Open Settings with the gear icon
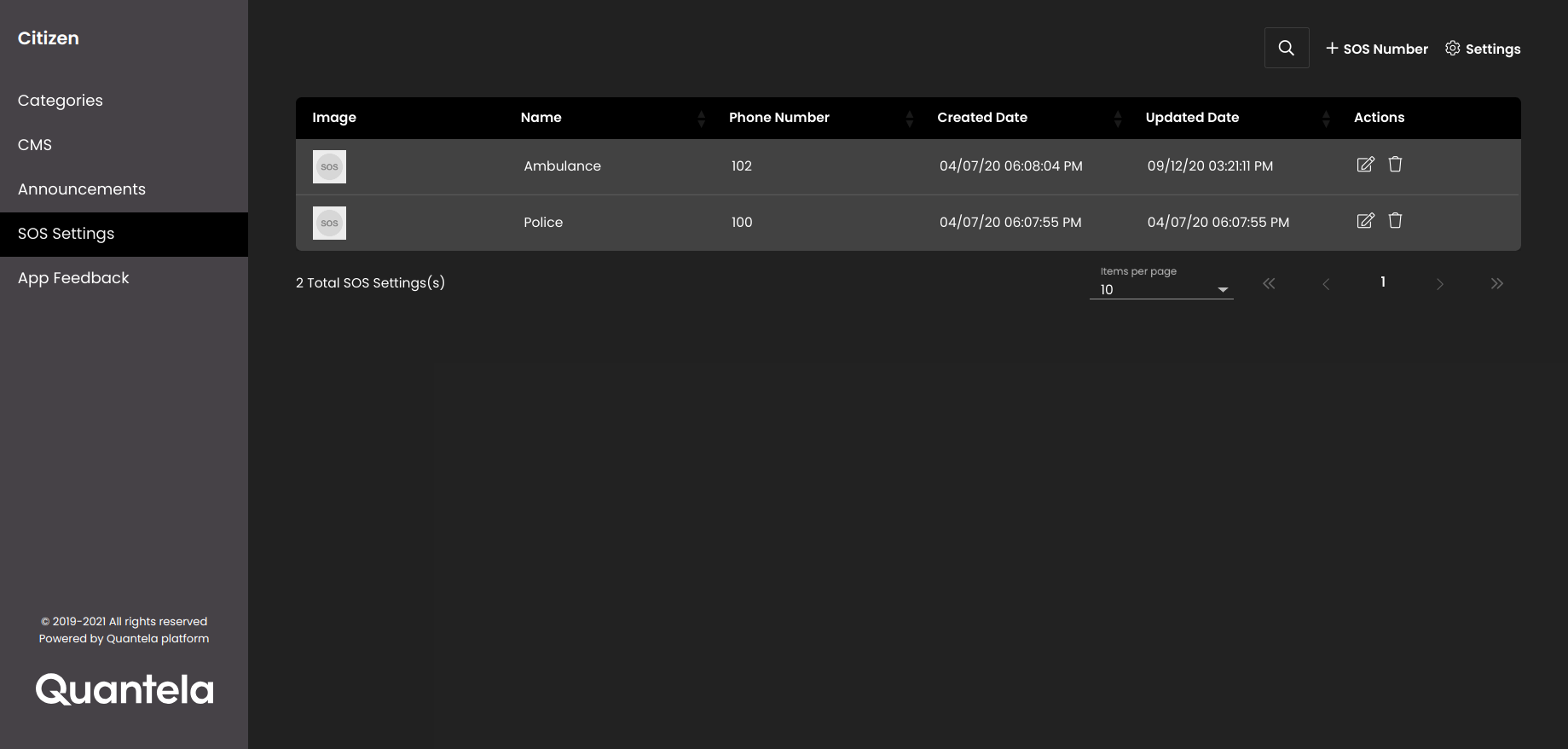1568x749 pixels. tap(1483, 49)
